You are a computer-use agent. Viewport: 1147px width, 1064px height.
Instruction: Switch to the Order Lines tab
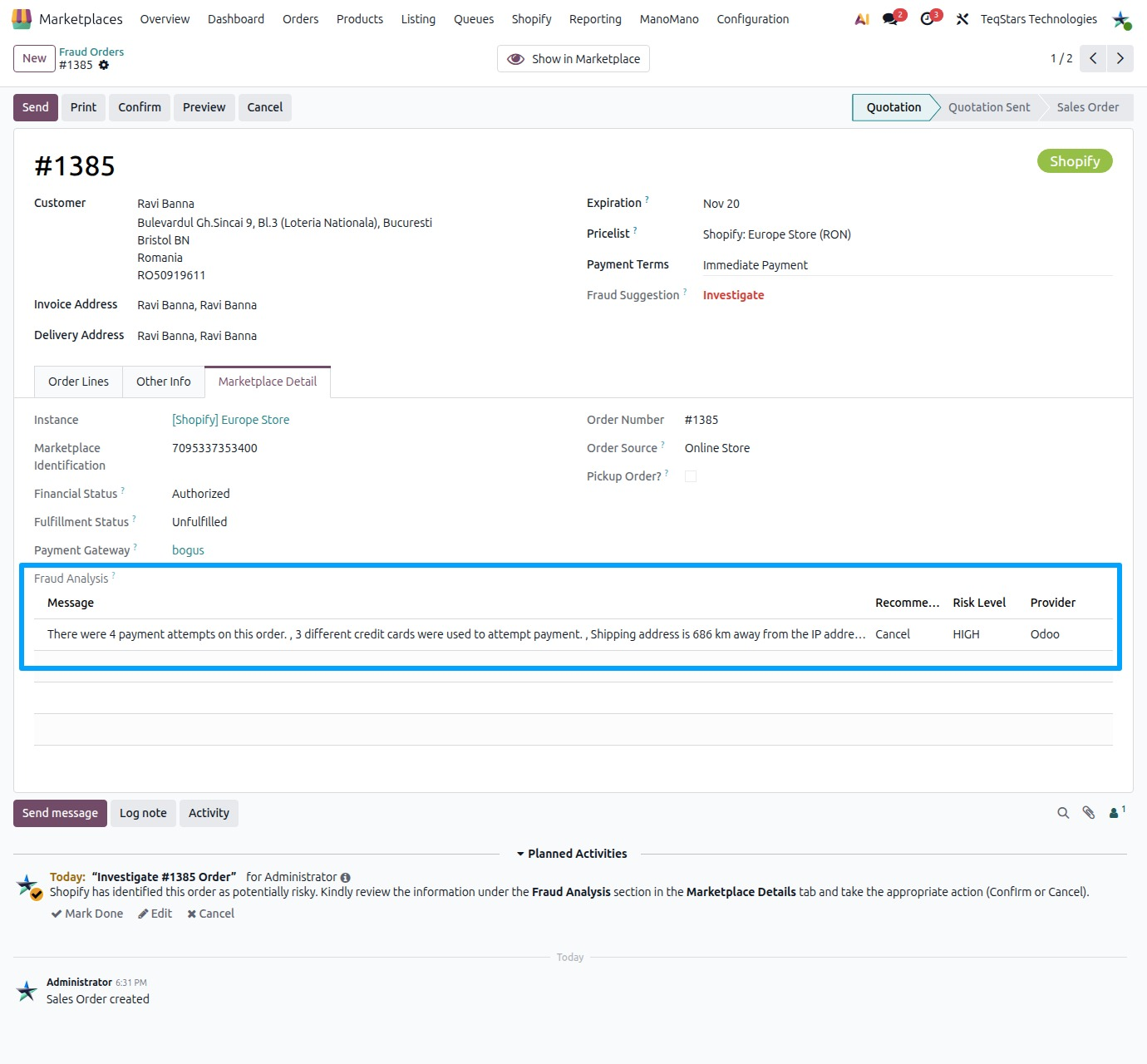coord(78,382)
